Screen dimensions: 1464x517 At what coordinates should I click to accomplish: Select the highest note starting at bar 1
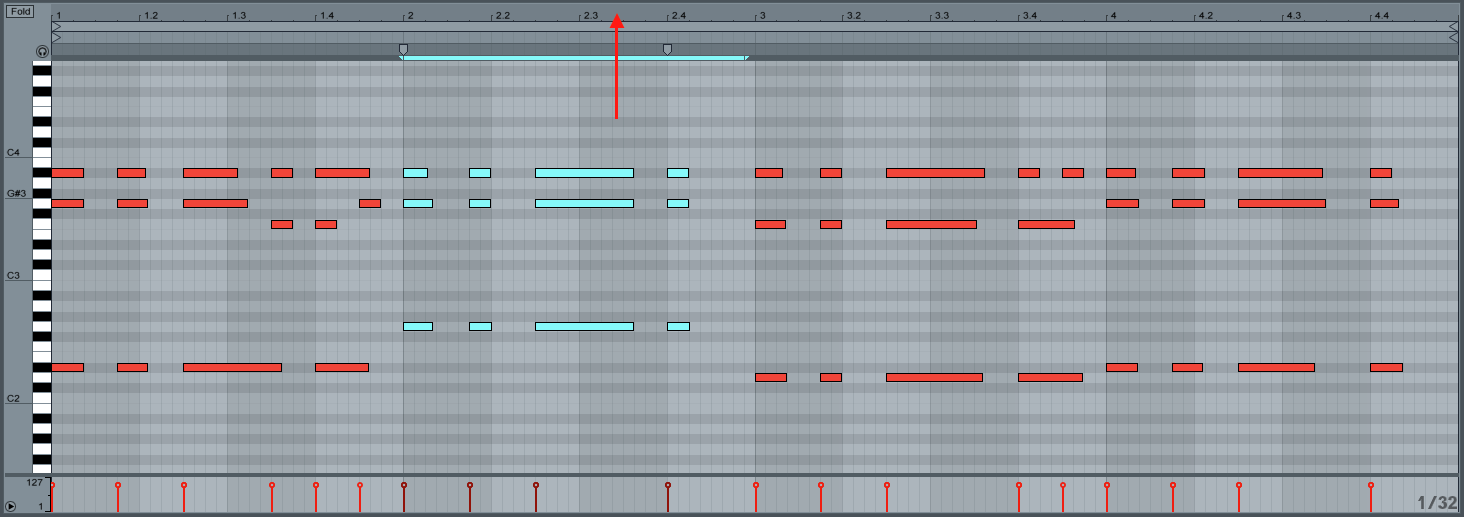click(x=67, y=173)
